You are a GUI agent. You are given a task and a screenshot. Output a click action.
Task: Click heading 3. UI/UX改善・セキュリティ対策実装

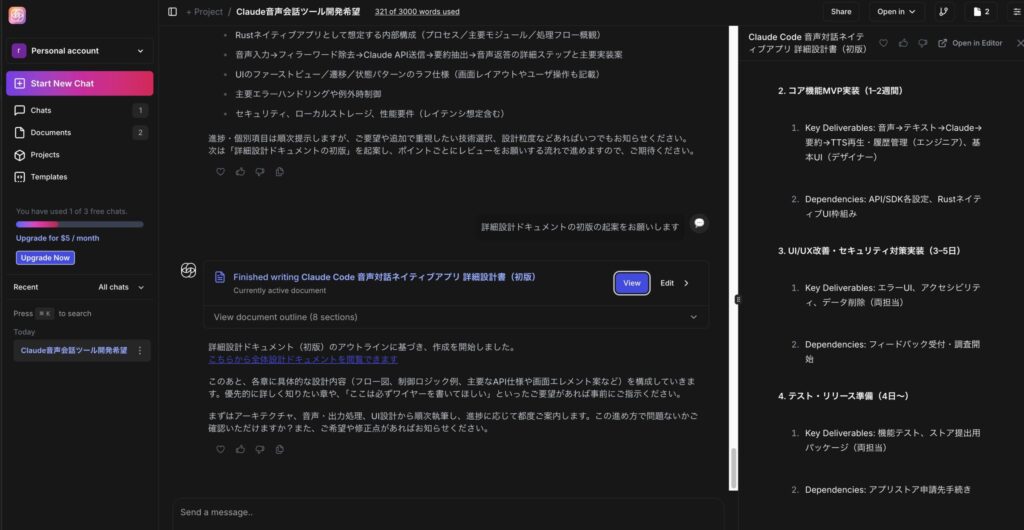869,251
